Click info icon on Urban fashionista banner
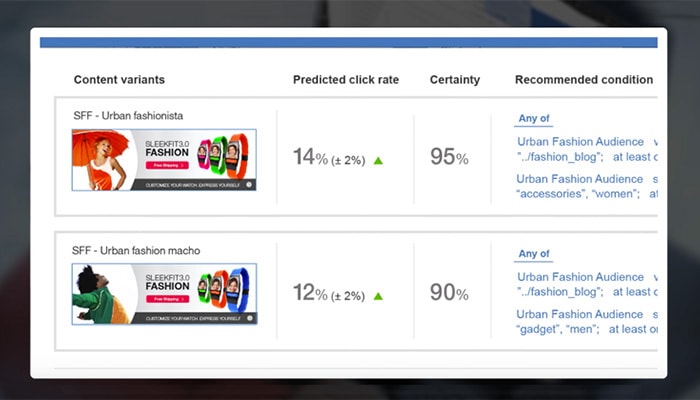This screenshot has width=700, height=400. point(250,184)
